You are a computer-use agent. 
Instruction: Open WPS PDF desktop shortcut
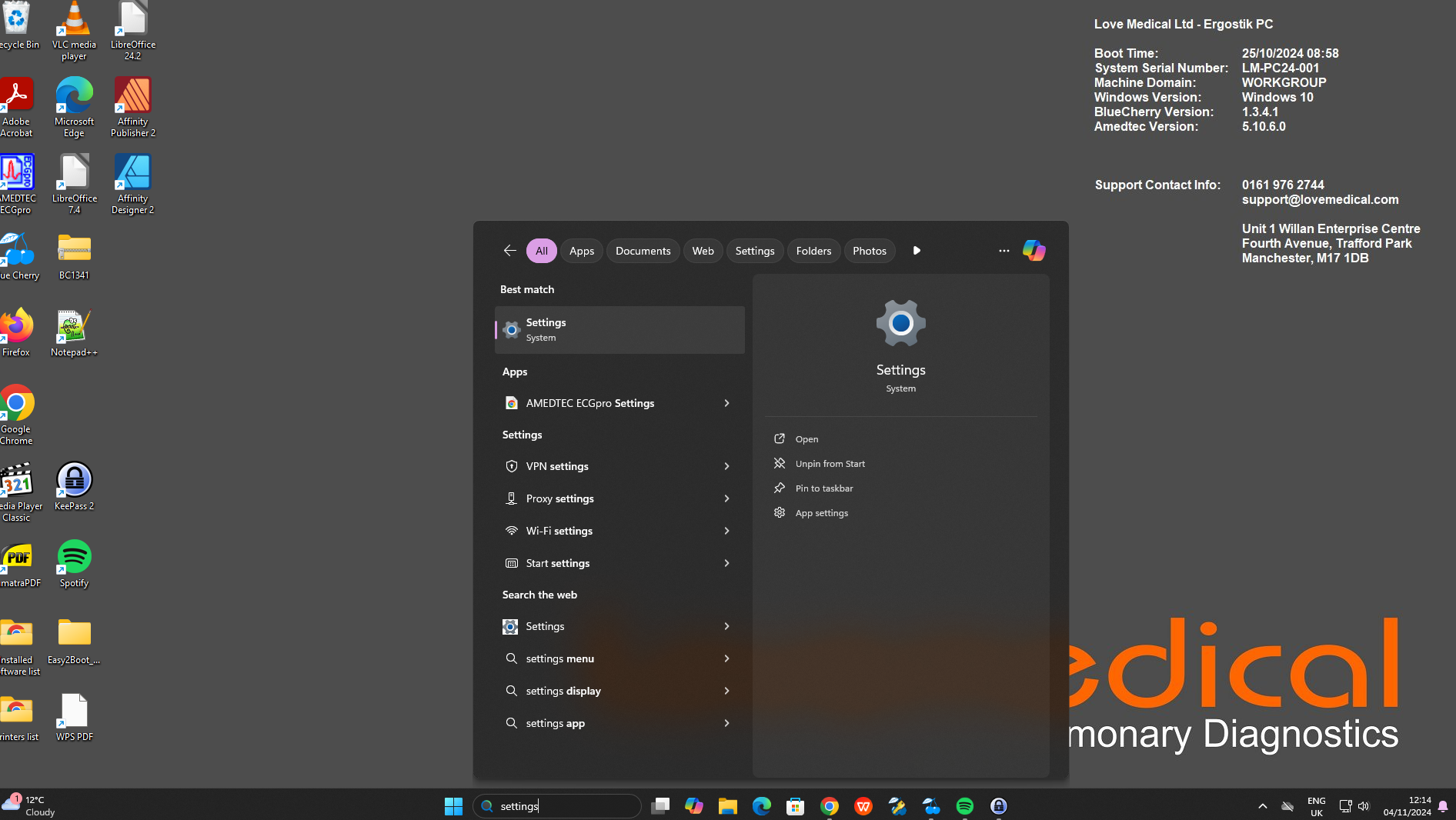[74, 717]
